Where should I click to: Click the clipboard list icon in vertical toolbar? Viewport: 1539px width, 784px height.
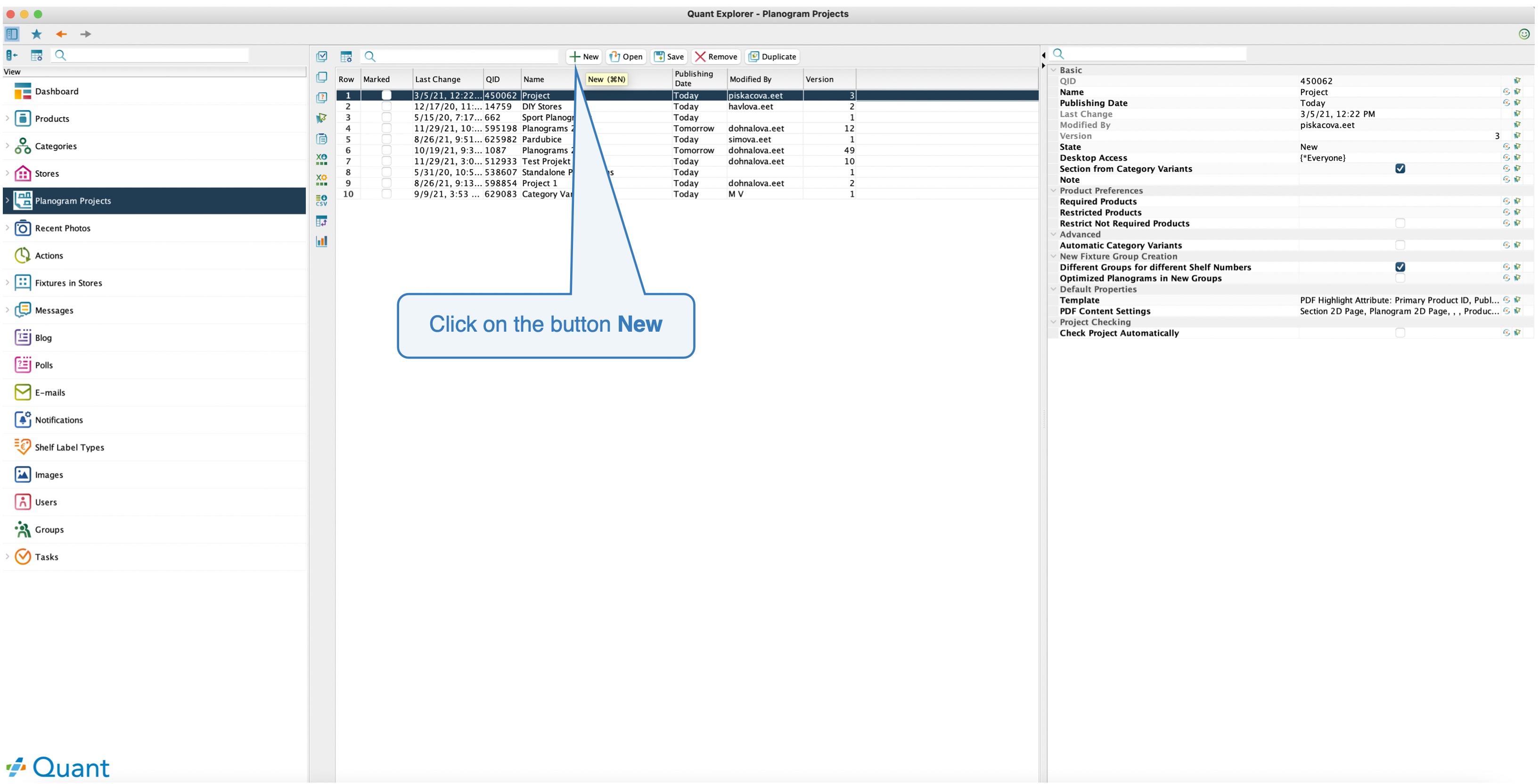click(x=321, y=139)
